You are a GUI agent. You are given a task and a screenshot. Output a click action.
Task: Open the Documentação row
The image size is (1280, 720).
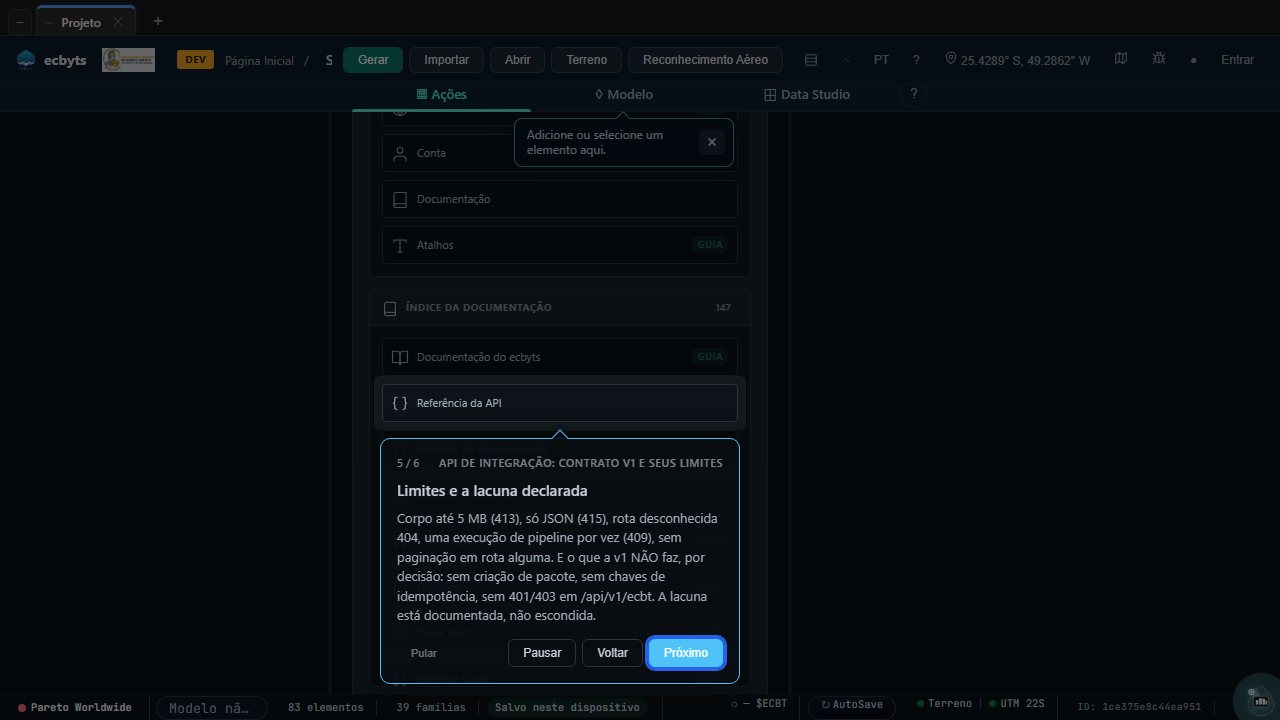coord(559,199)
